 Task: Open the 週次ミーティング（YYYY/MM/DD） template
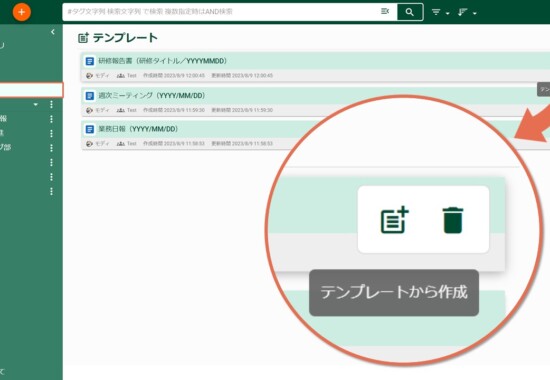pyautogui.click(x=152, y=95)
